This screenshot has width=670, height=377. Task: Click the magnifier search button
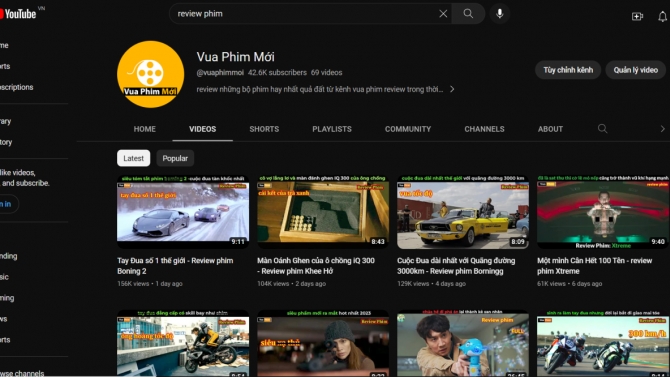point(468,14)
